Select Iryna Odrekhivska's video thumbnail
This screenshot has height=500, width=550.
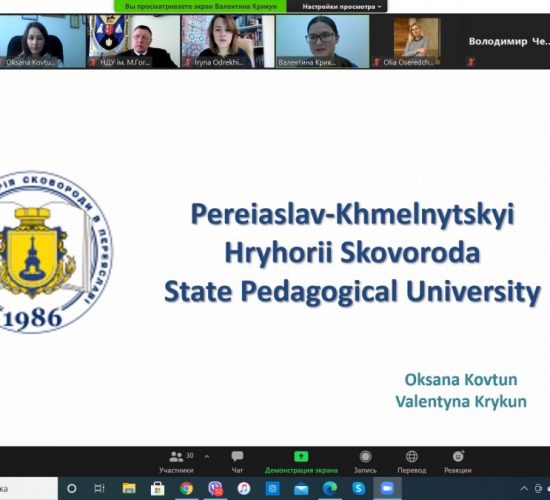coord(227,41)
